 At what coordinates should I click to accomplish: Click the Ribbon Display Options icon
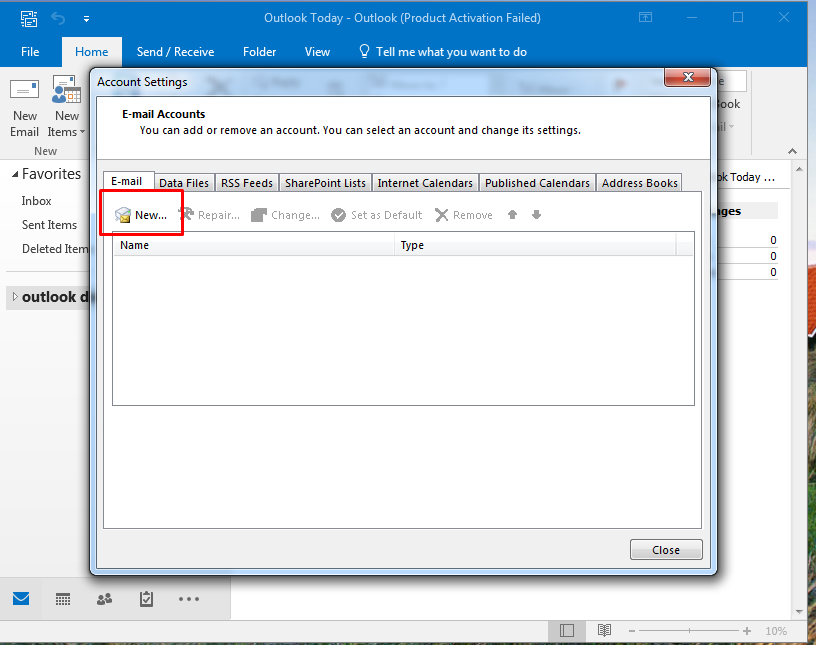coord(645,18)
